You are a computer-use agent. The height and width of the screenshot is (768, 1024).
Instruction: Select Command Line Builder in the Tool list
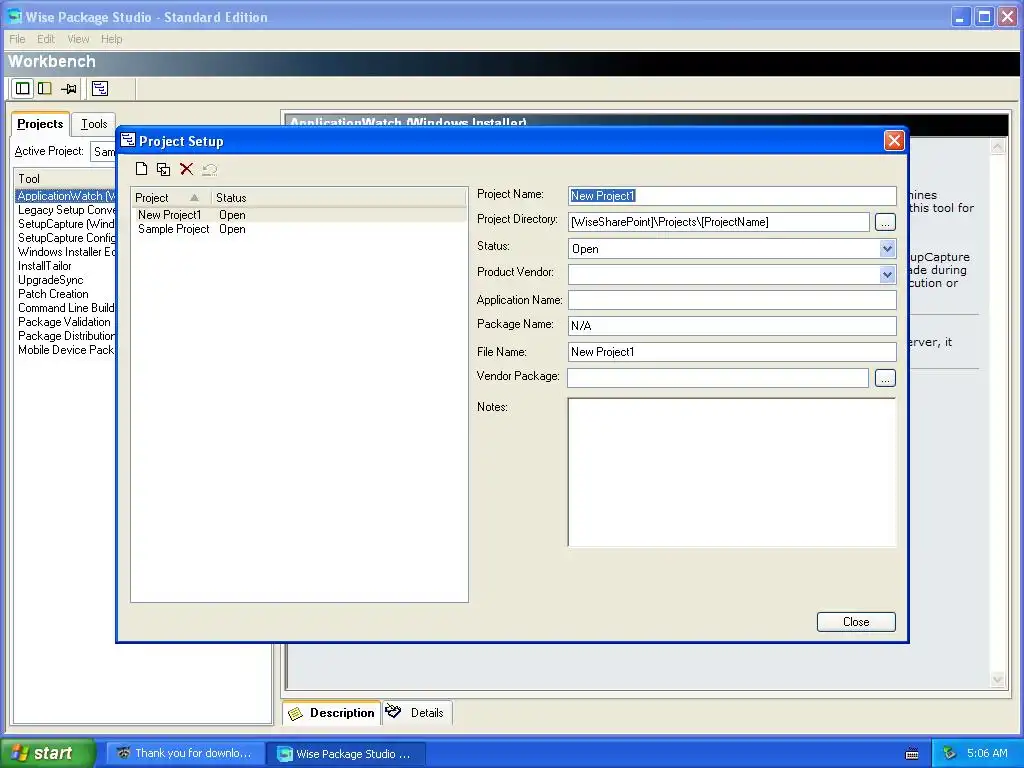[65, 308]
